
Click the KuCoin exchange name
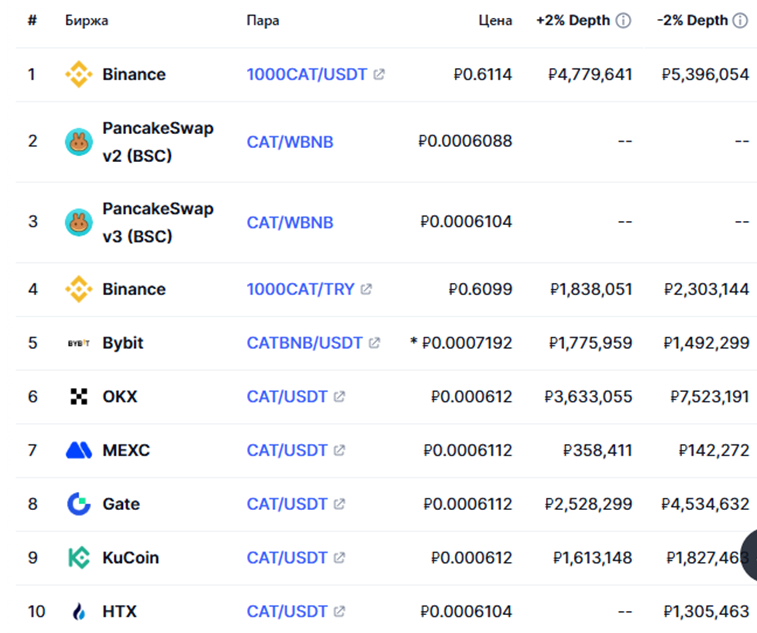point(130,558)
